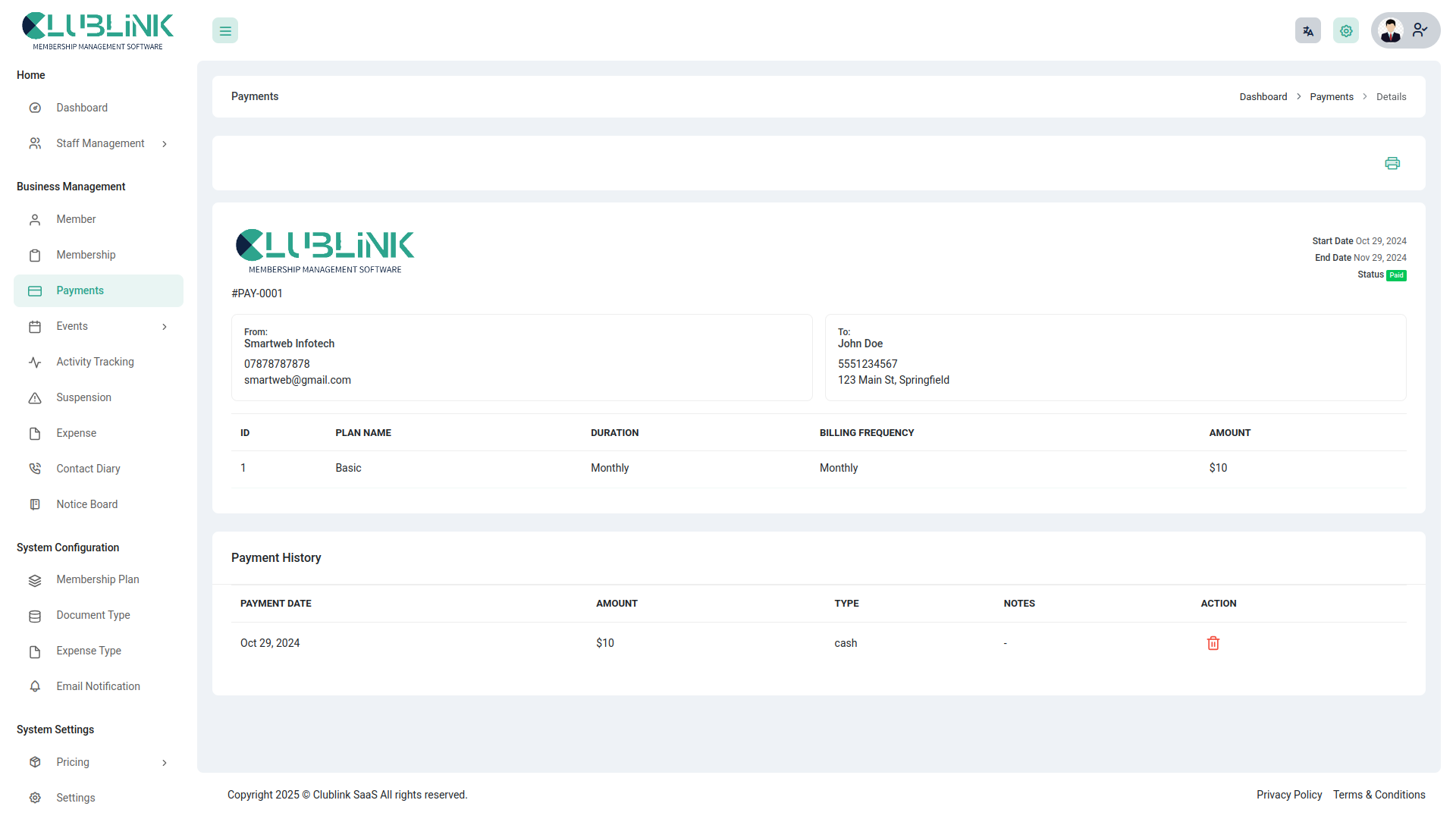The image size is (1456, 819).
Task: Go to Dashboard via the breadcrumb
Action: (x=1263, y=96)
